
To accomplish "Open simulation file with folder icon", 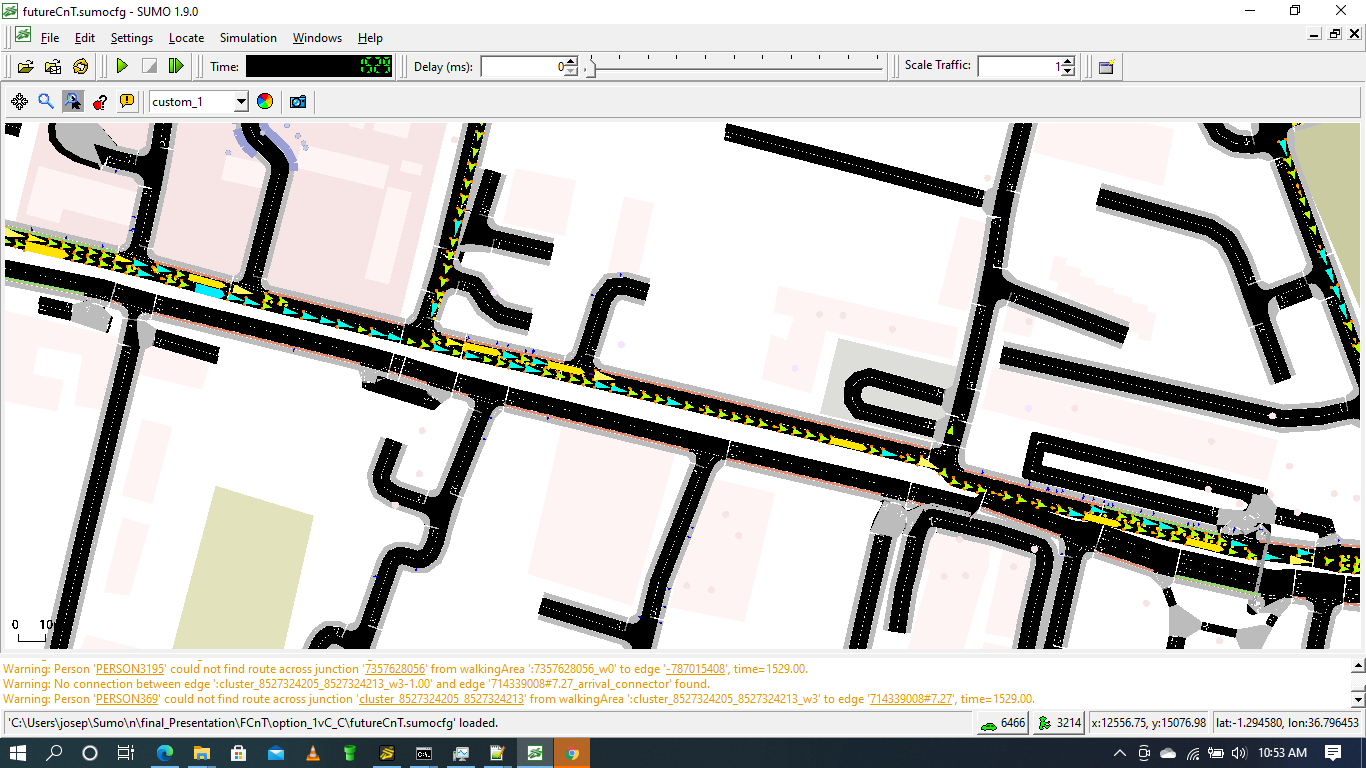I will [x=25, y=66].
